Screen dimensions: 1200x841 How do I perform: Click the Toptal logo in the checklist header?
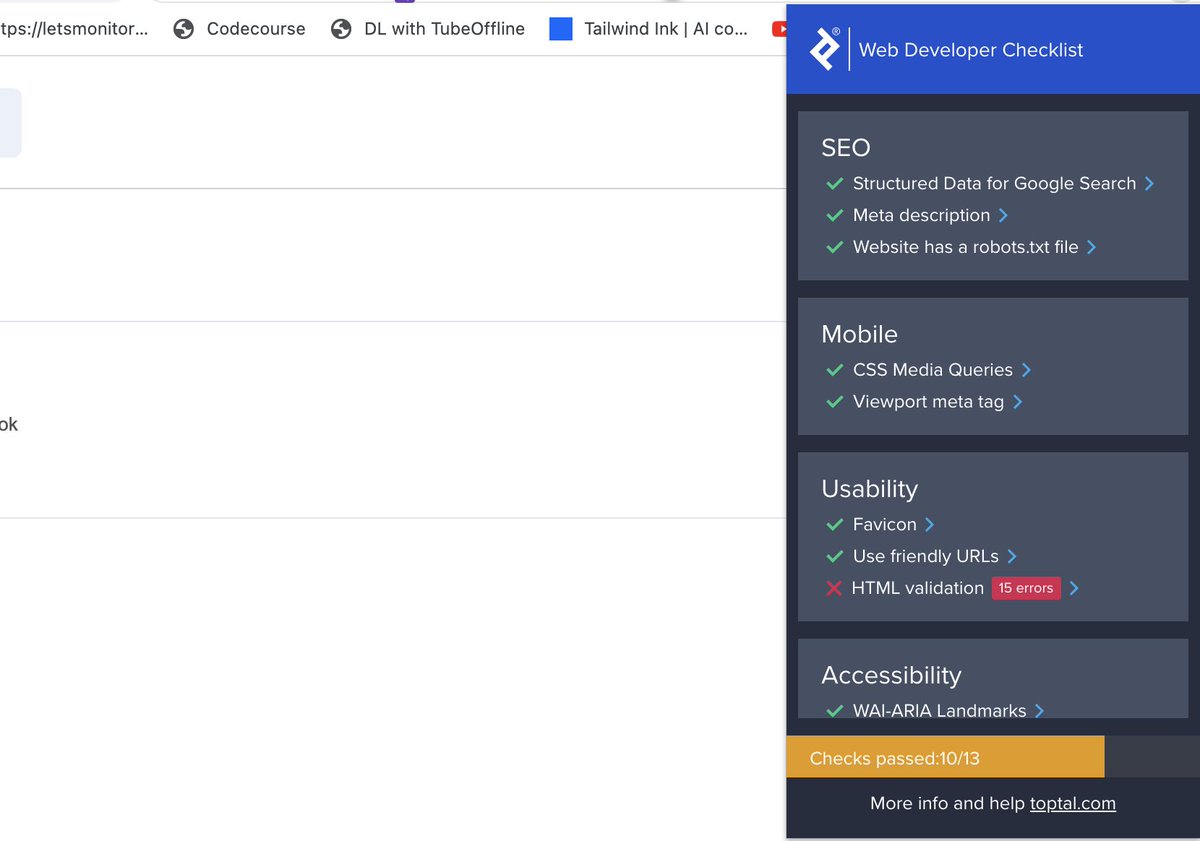click(x=823, y=48)
